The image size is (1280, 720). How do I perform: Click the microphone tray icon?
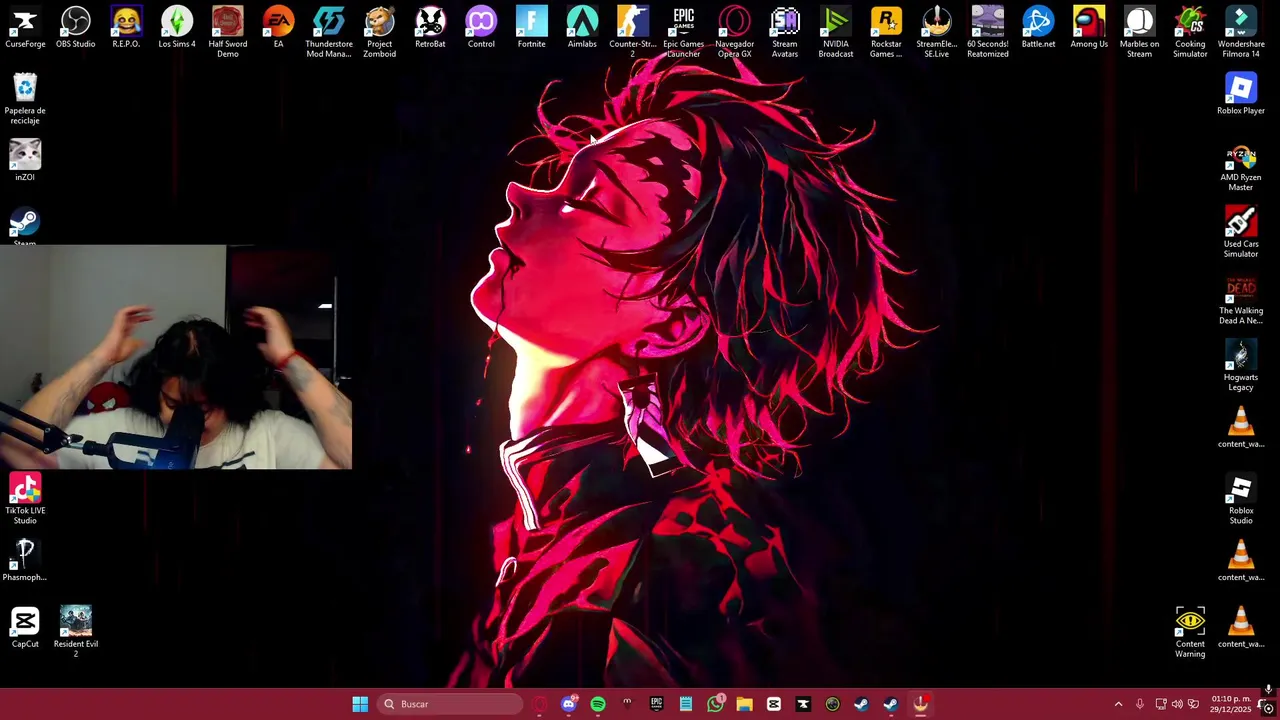point(1139,704)
